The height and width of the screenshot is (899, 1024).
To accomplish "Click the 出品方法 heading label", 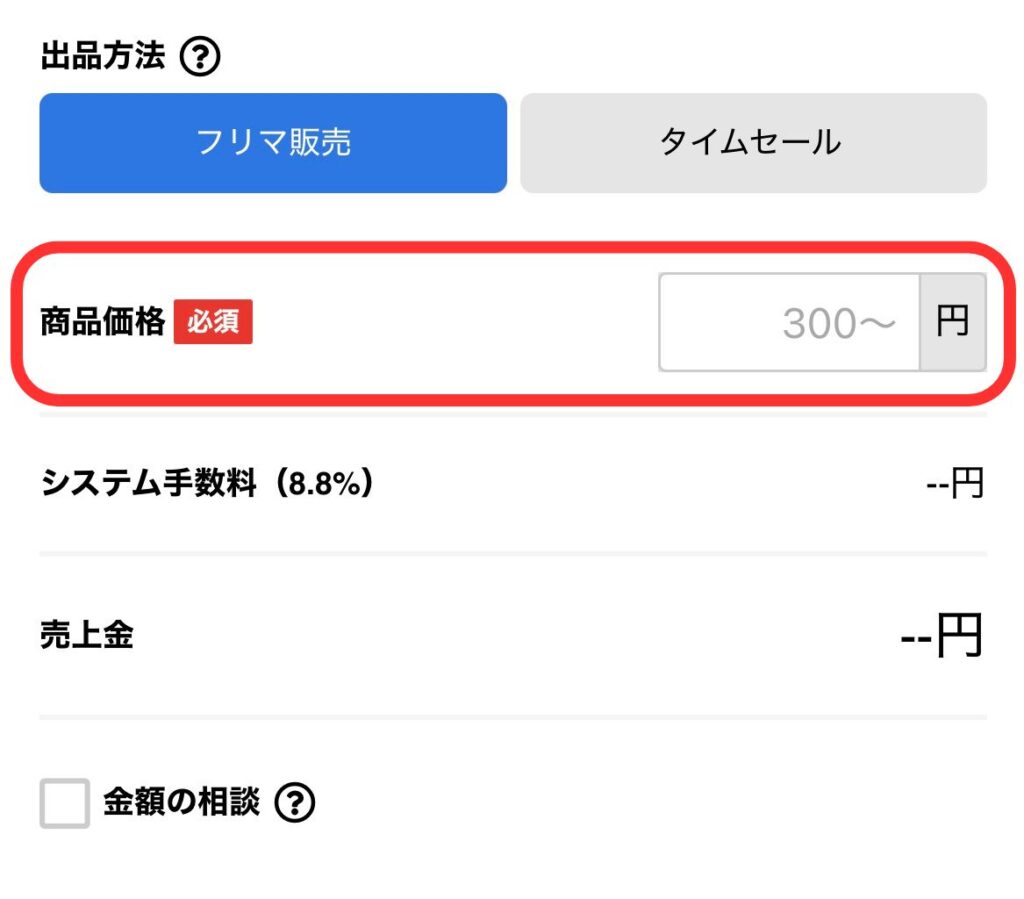I will (102, 57).
